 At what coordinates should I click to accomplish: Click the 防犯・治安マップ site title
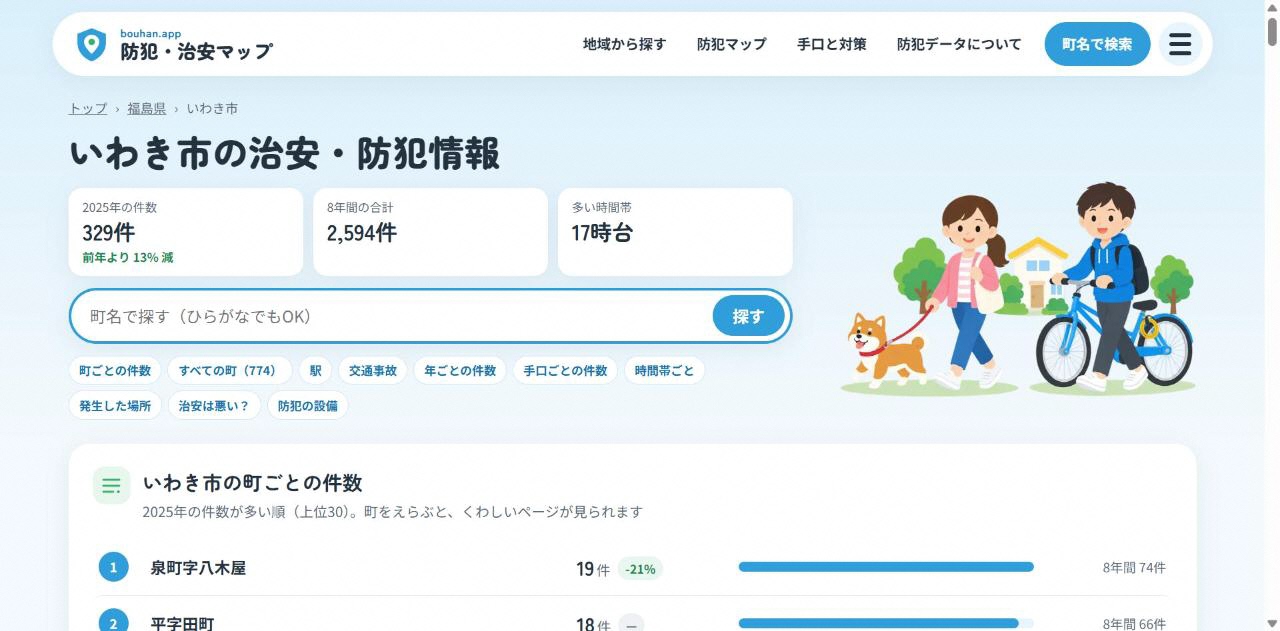(196, 51)
